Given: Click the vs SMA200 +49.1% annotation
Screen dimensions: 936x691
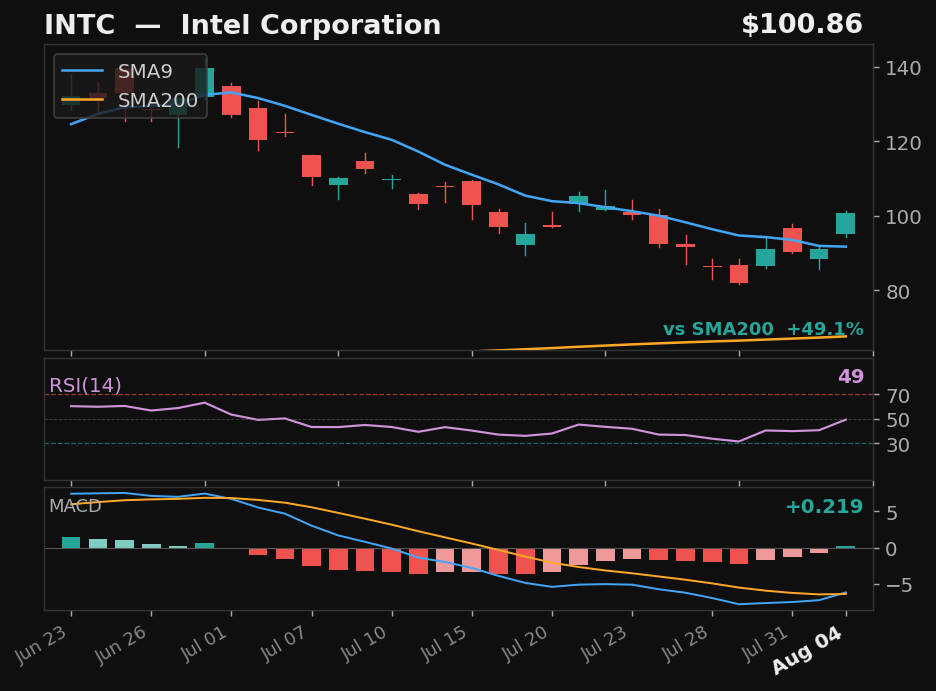Looking at the screenshot, I should pos(763,329).
